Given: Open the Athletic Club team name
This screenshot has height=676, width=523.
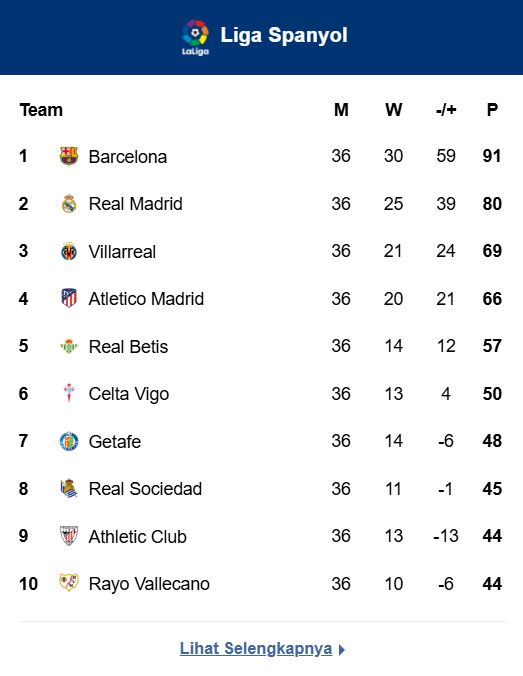Looking at the screenshot, I should (x=138, y=537).
